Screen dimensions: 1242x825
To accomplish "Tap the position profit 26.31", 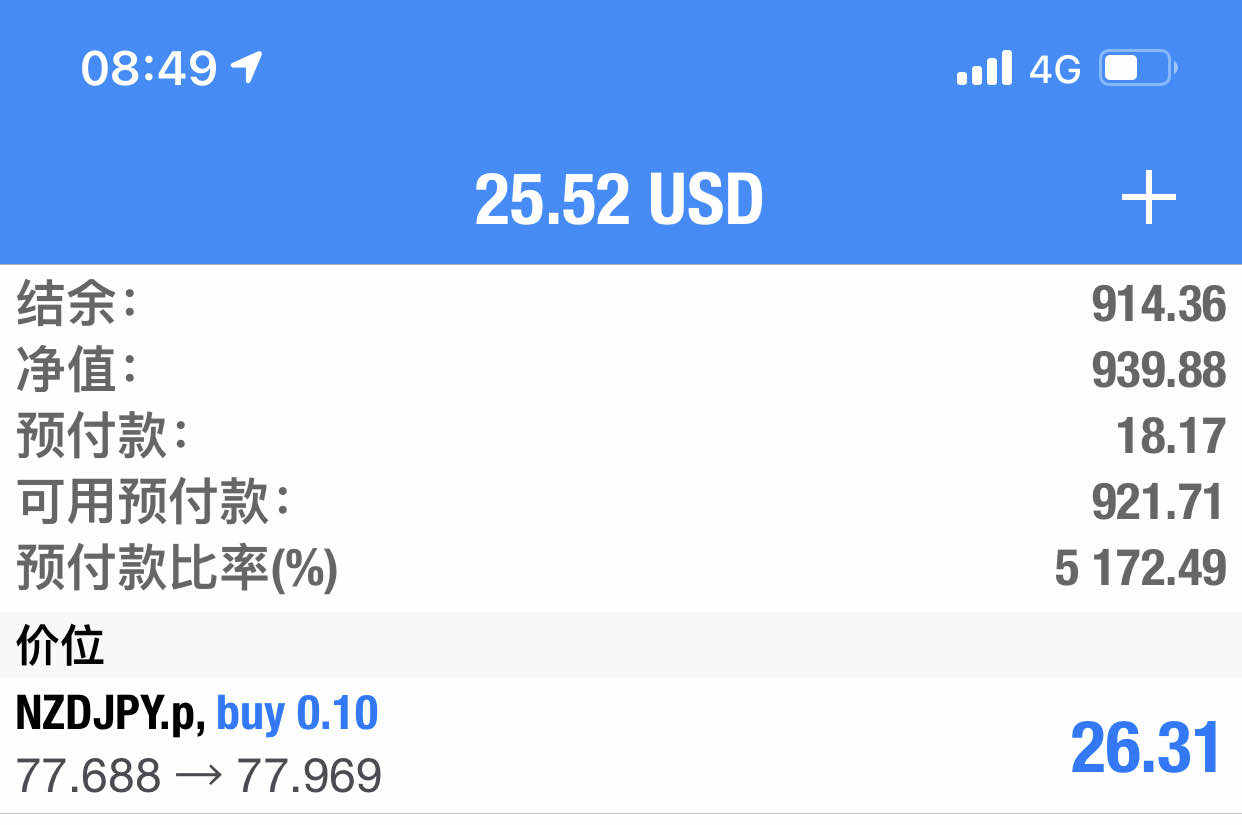I will coord(1145,748).
